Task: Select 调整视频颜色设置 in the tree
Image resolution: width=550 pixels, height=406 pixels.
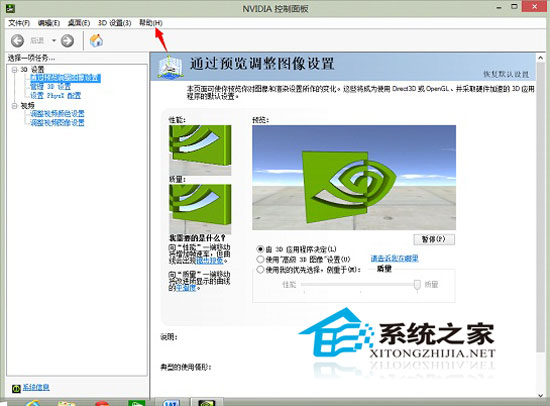Action: click(57, 114)
